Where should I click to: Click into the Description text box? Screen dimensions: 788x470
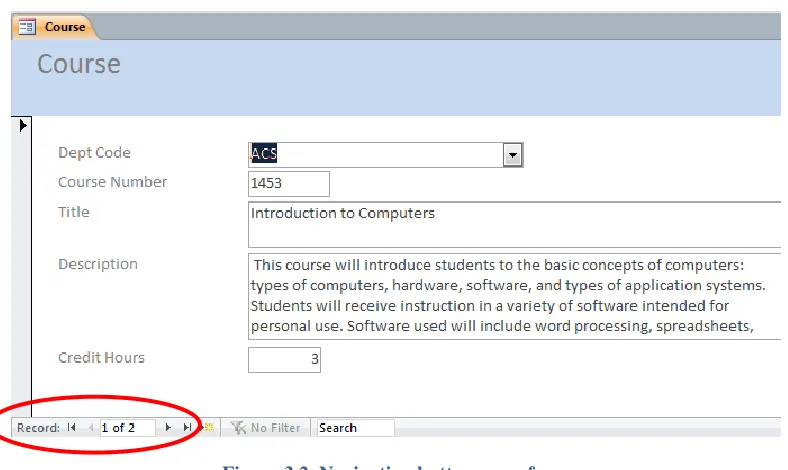pyautogui.click(x=515, y=296)
